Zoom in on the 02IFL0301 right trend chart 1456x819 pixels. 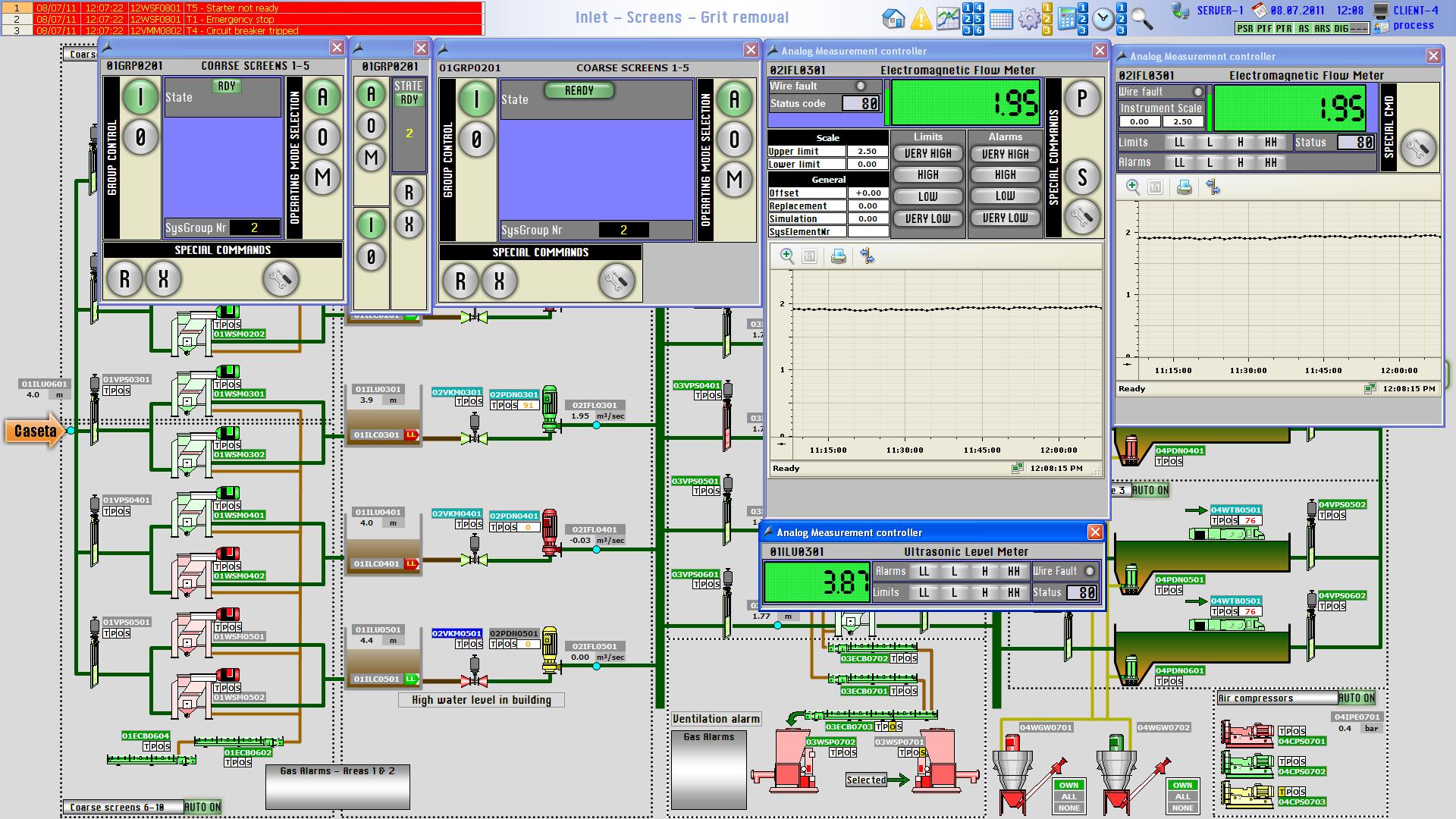pyautogui.click(x=1133, y=187)
